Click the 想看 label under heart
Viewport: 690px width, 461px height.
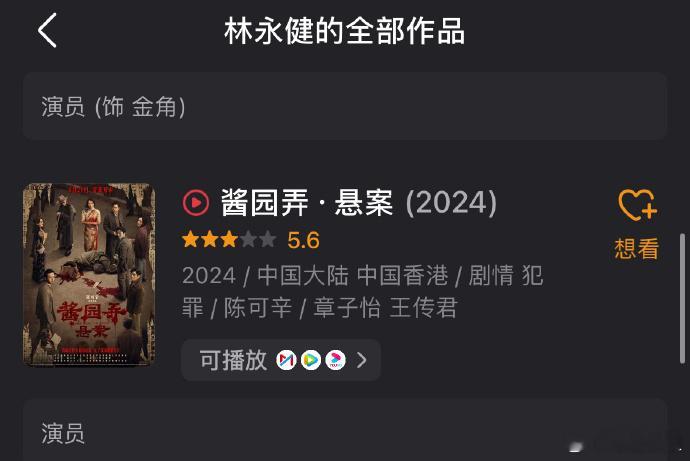[636, 249]
